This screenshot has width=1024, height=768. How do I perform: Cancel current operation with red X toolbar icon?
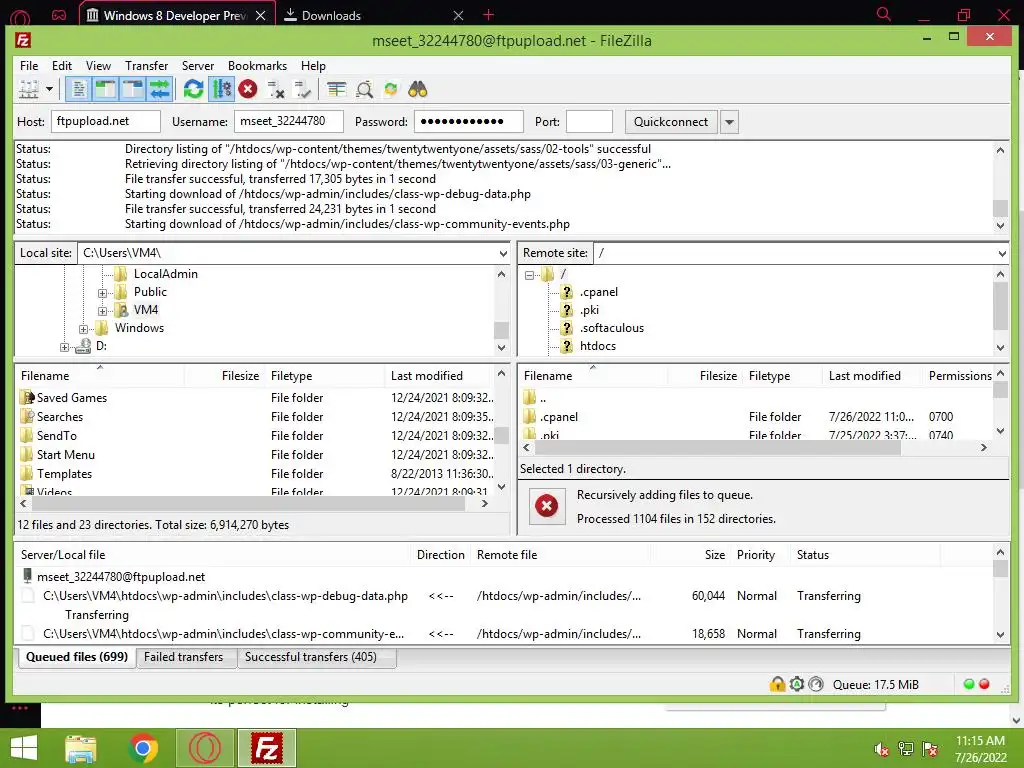point(248,89)
